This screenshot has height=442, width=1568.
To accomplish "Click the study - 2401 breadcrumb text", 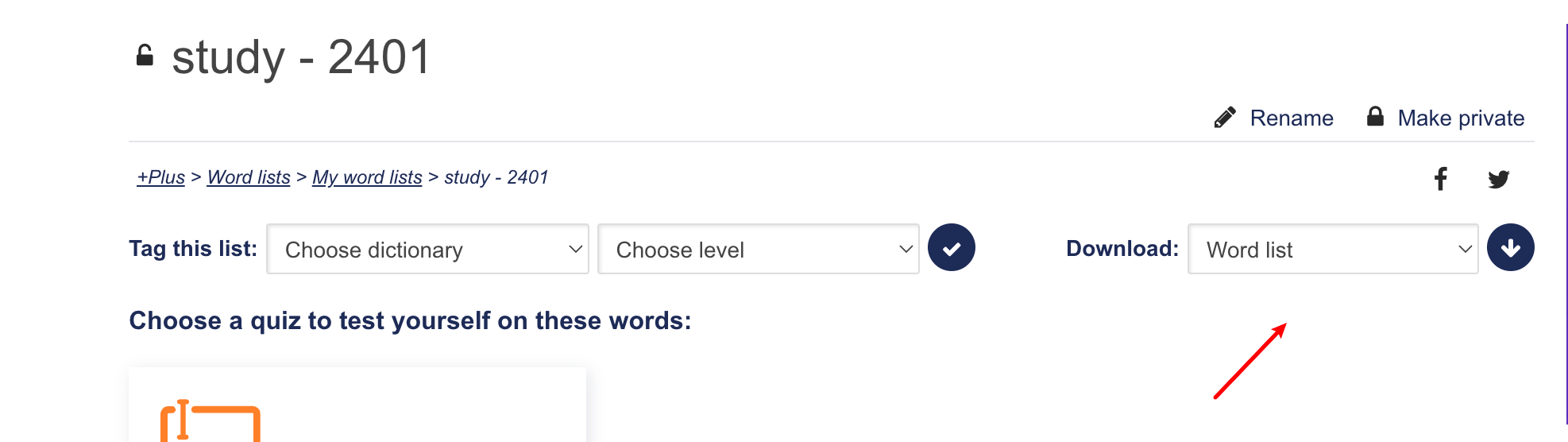I will pyautogui.click(x=496, y=177).
